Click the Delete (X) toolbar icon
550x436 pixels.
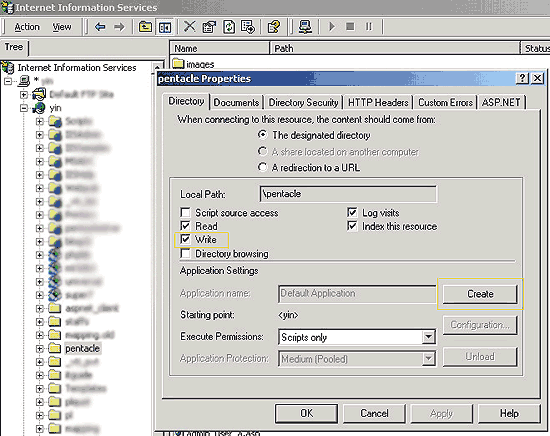[189, 26]
